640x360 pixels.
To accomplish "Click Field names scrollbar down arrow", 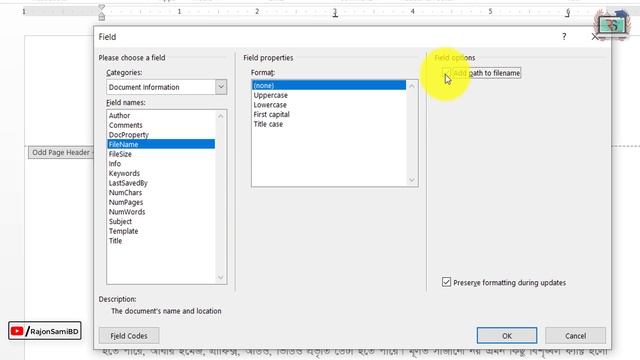I will pyautogui.click(x=220, y=278).
